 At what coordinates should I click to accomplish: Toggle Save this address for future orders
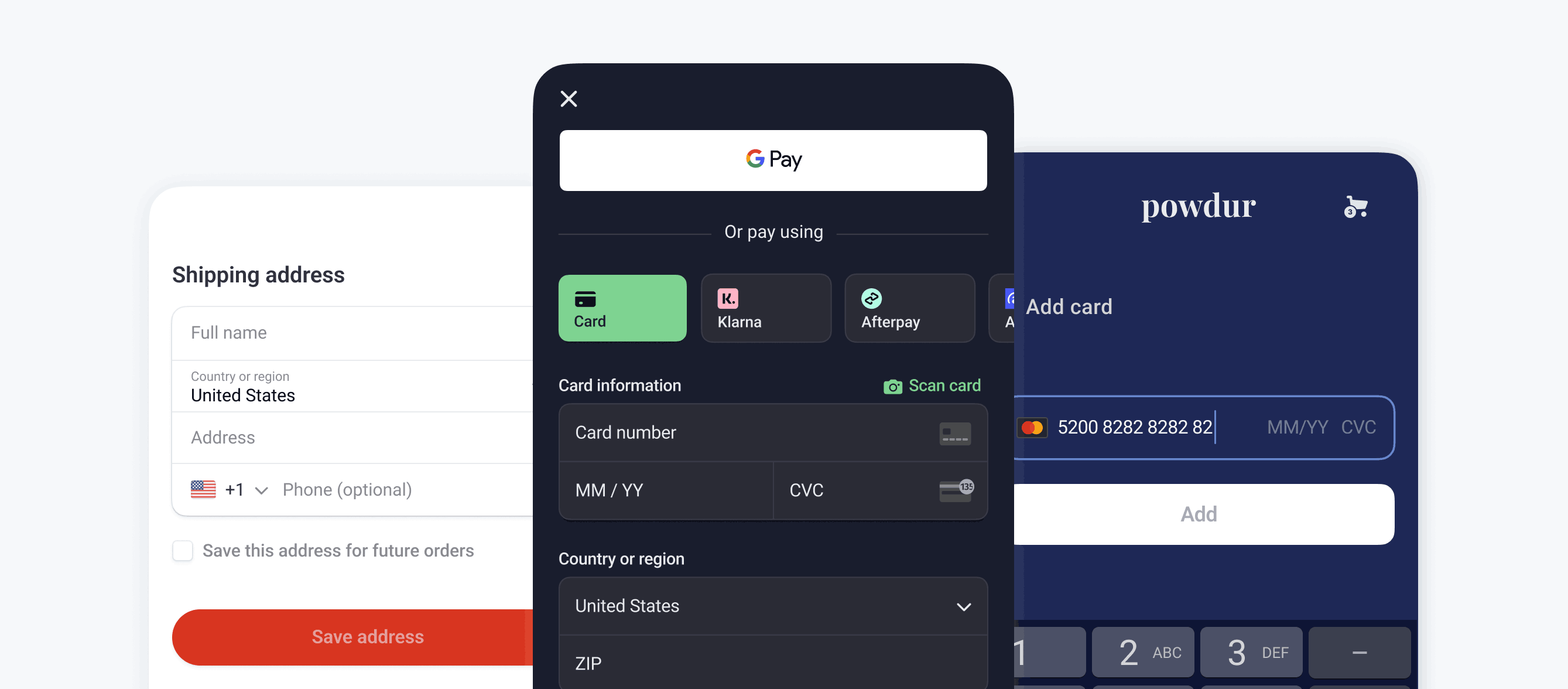183,550
